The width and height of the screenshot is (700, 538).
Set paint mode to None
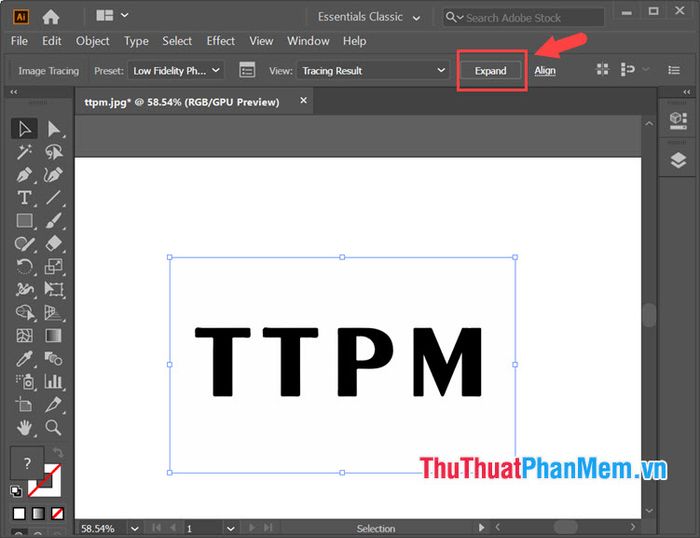(57, 514)
